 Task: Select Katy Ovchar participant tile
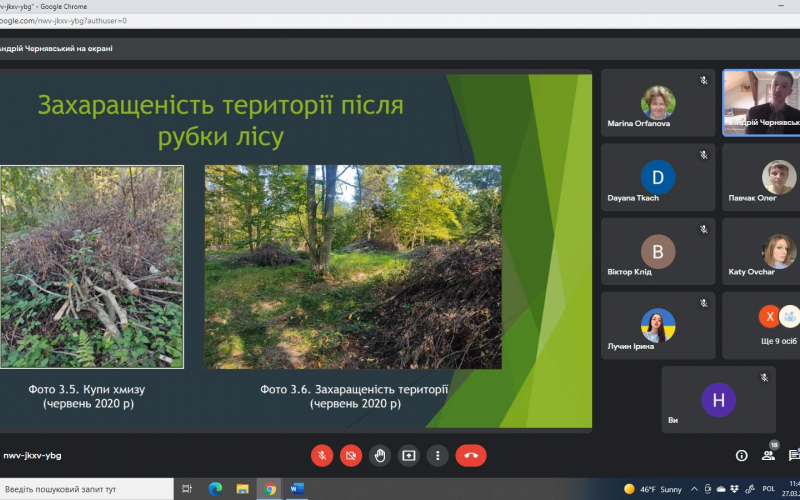[761, 252]
